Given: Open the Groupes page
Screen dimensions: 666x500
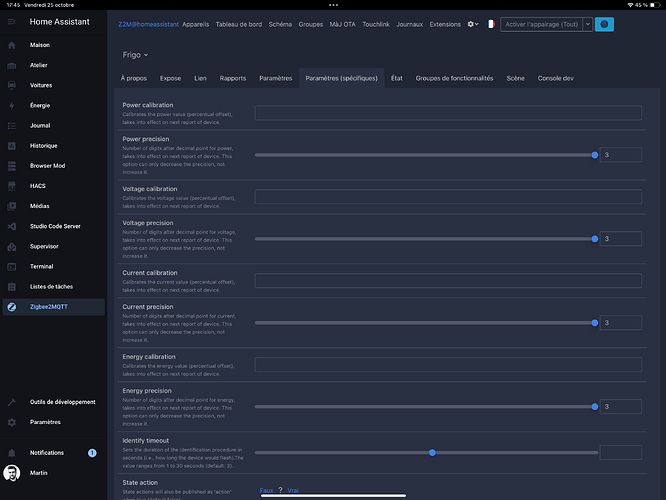Looking at the screenshot, I should [310, 24].
